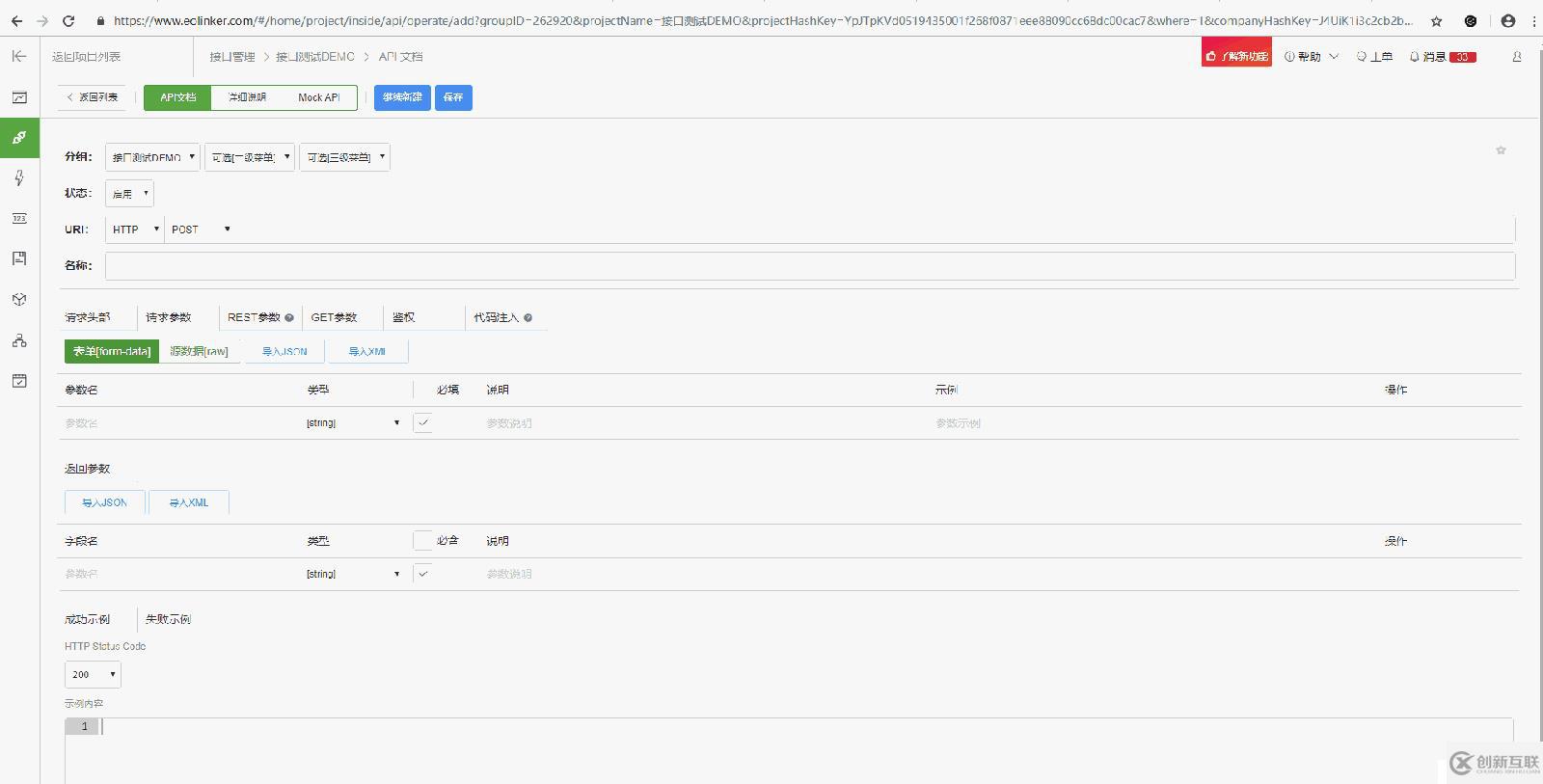Switch to the GET参数 tab
Viewport: 1543px width, 784px height.
(x=334, y=317)
